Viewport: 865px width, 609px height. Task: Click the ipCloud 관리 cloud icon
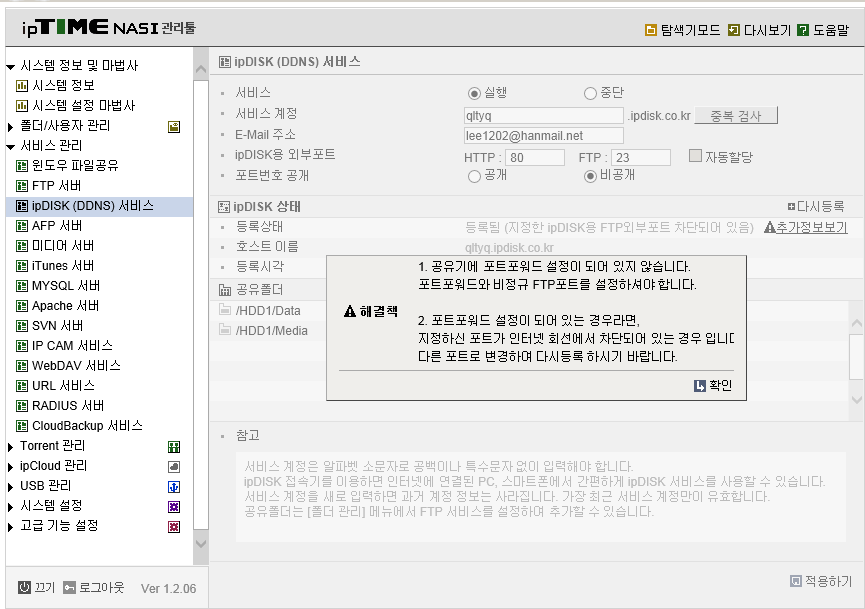tap(174, 467)
